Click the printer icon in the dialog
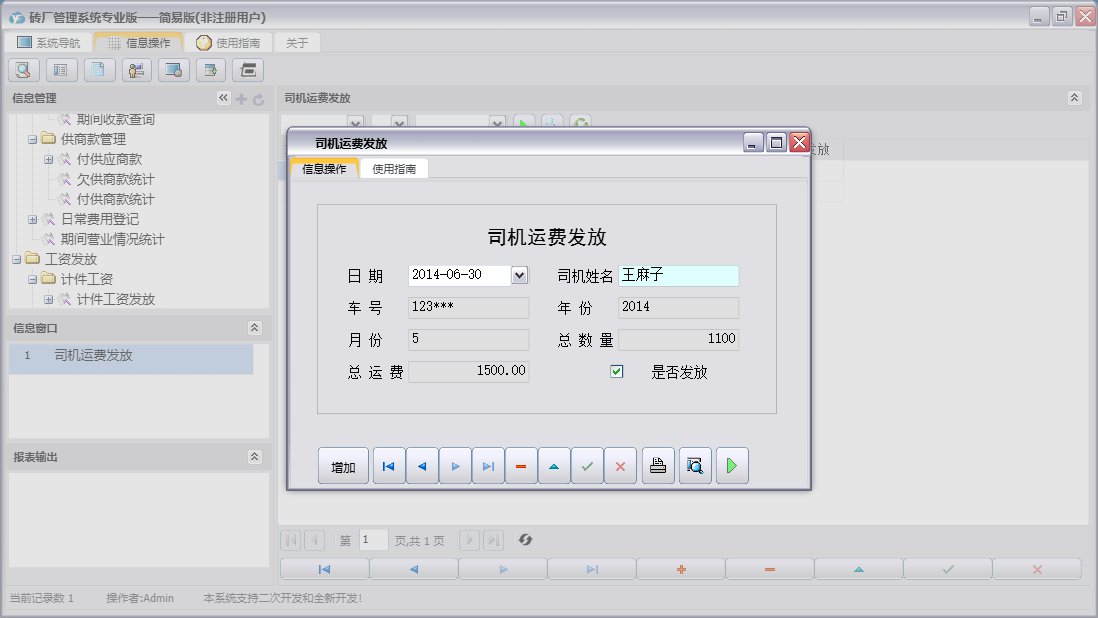This screenshot has height=618, width=1098. pyautogui.click(x=658, y=466)
